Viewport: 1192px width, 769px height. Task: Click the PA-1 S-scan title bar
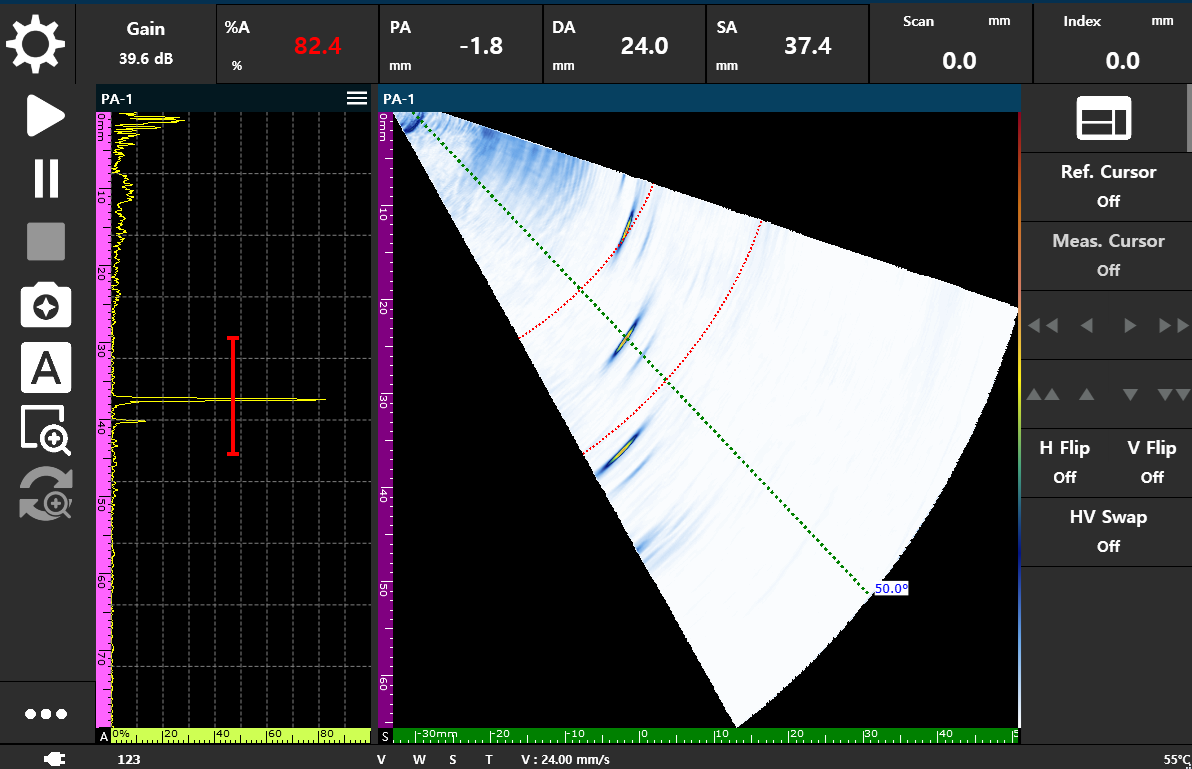699,99
